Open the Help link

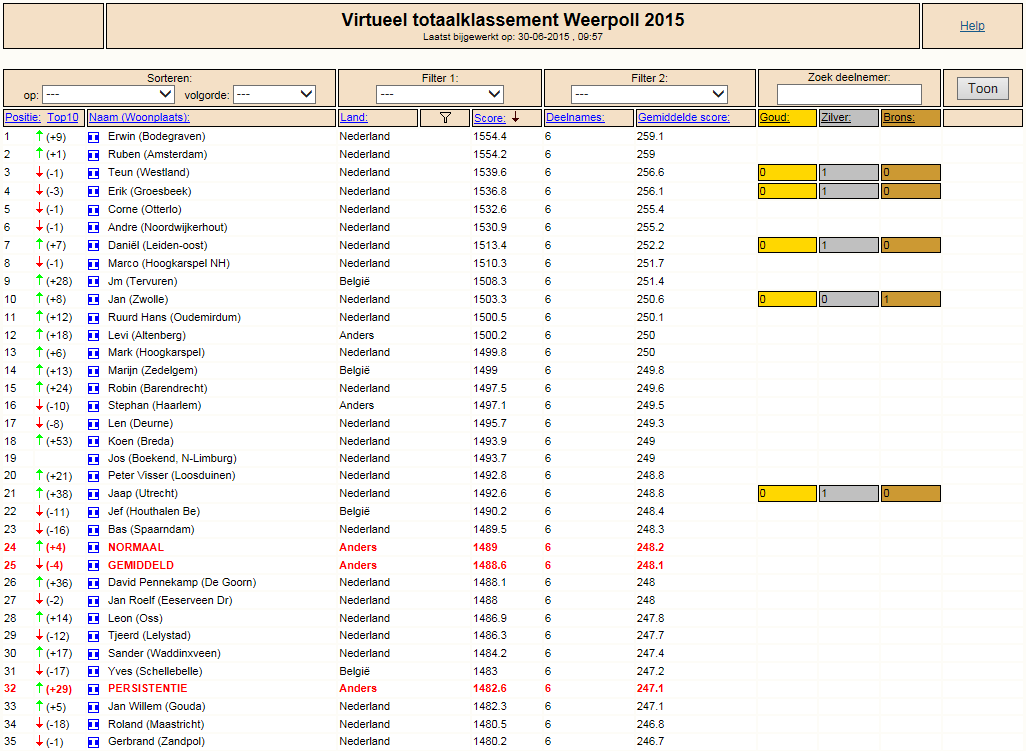972,26
